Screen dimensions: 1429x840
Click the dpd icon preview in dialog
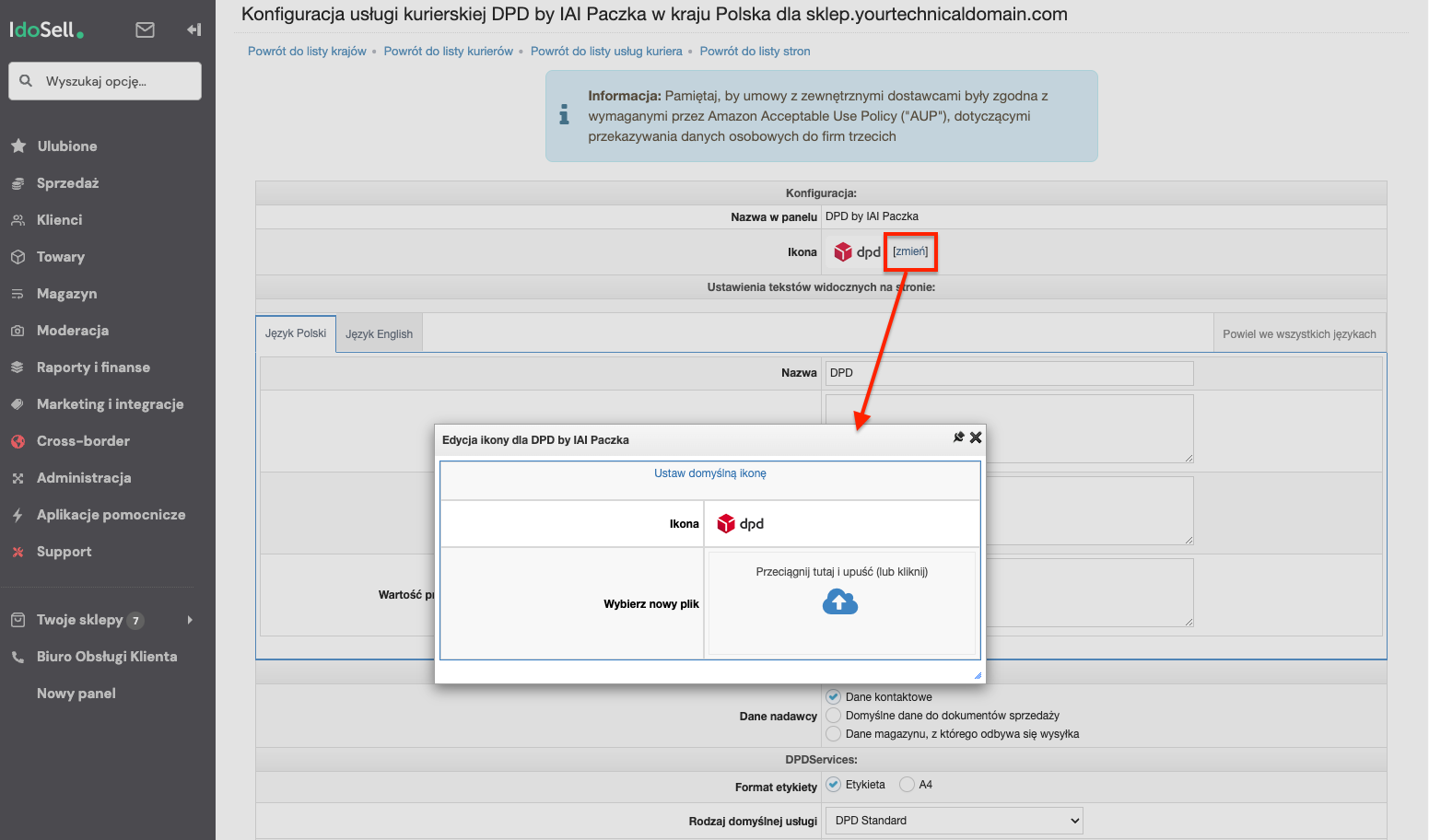[x=740, y=523]
